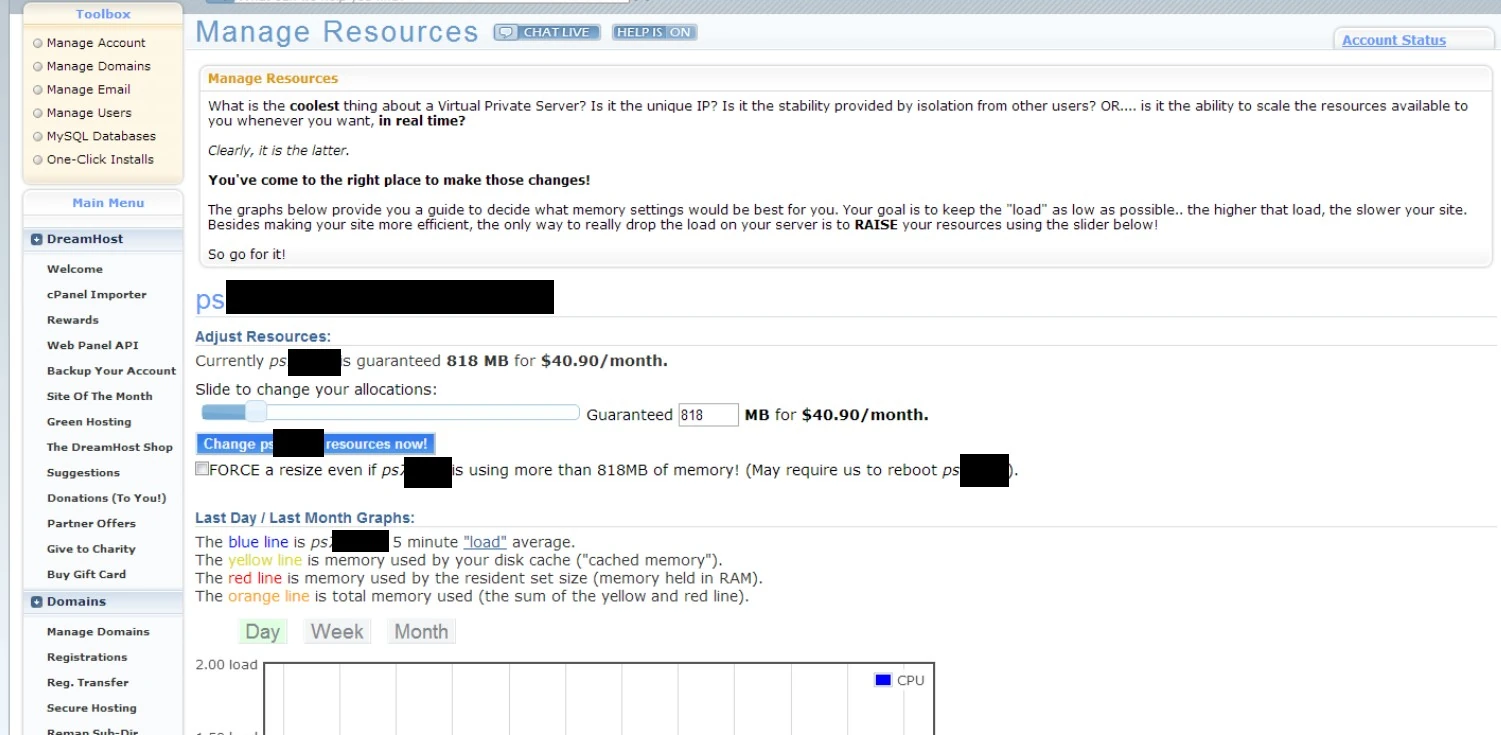Switch graphs to the Month tab

(421, 632)
